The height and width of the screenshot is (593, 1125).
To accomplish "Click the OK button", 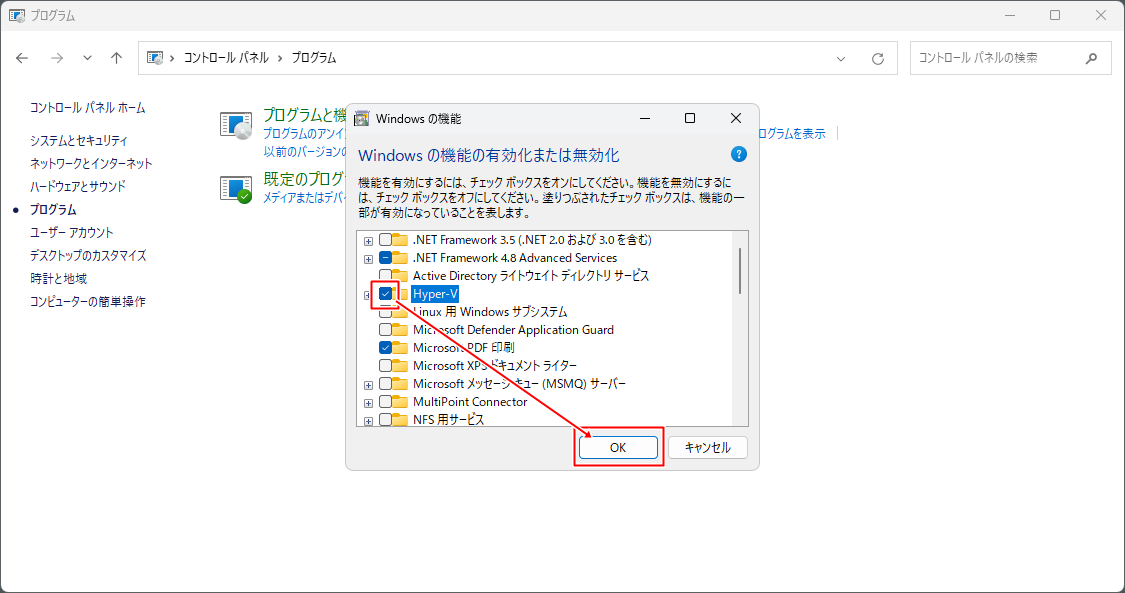I will coord(618,447).
